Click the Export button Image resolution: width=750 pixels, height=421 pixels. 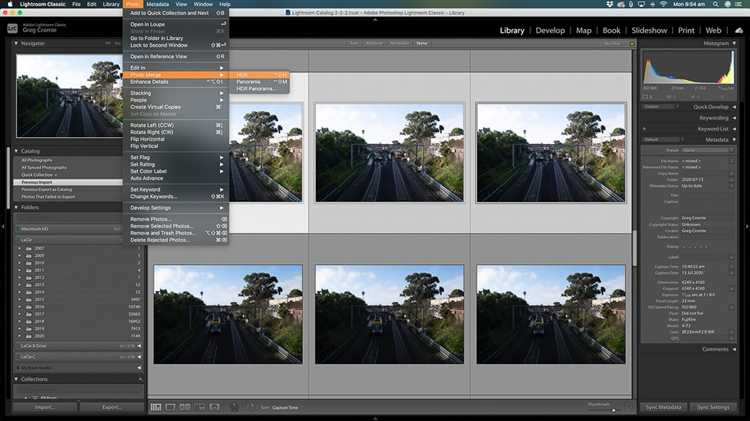pos(111,407)
